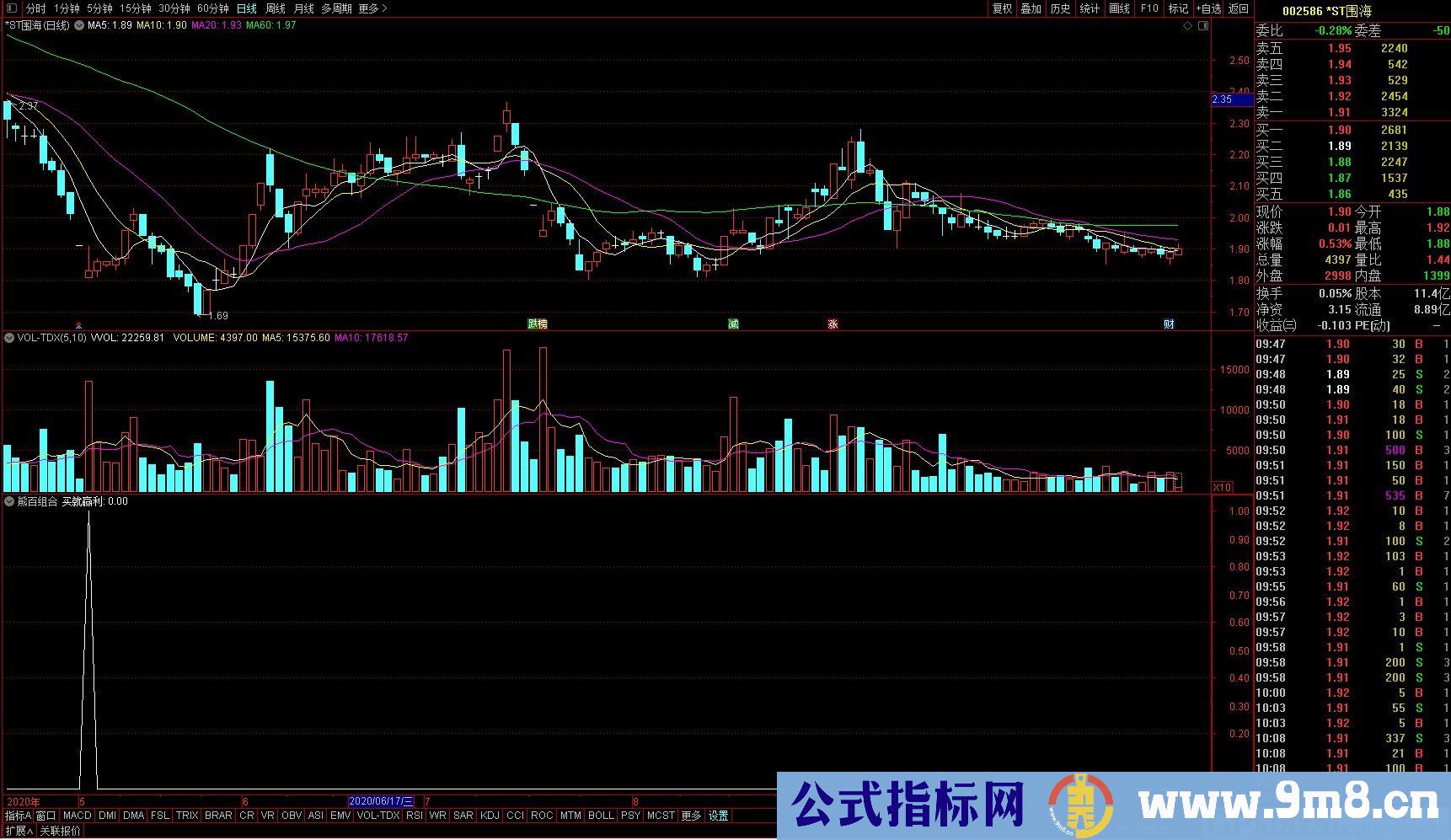Viewport: 1451px width, 840px height.
Task: Apply the EMV indicator
Action: pos(340,816)
